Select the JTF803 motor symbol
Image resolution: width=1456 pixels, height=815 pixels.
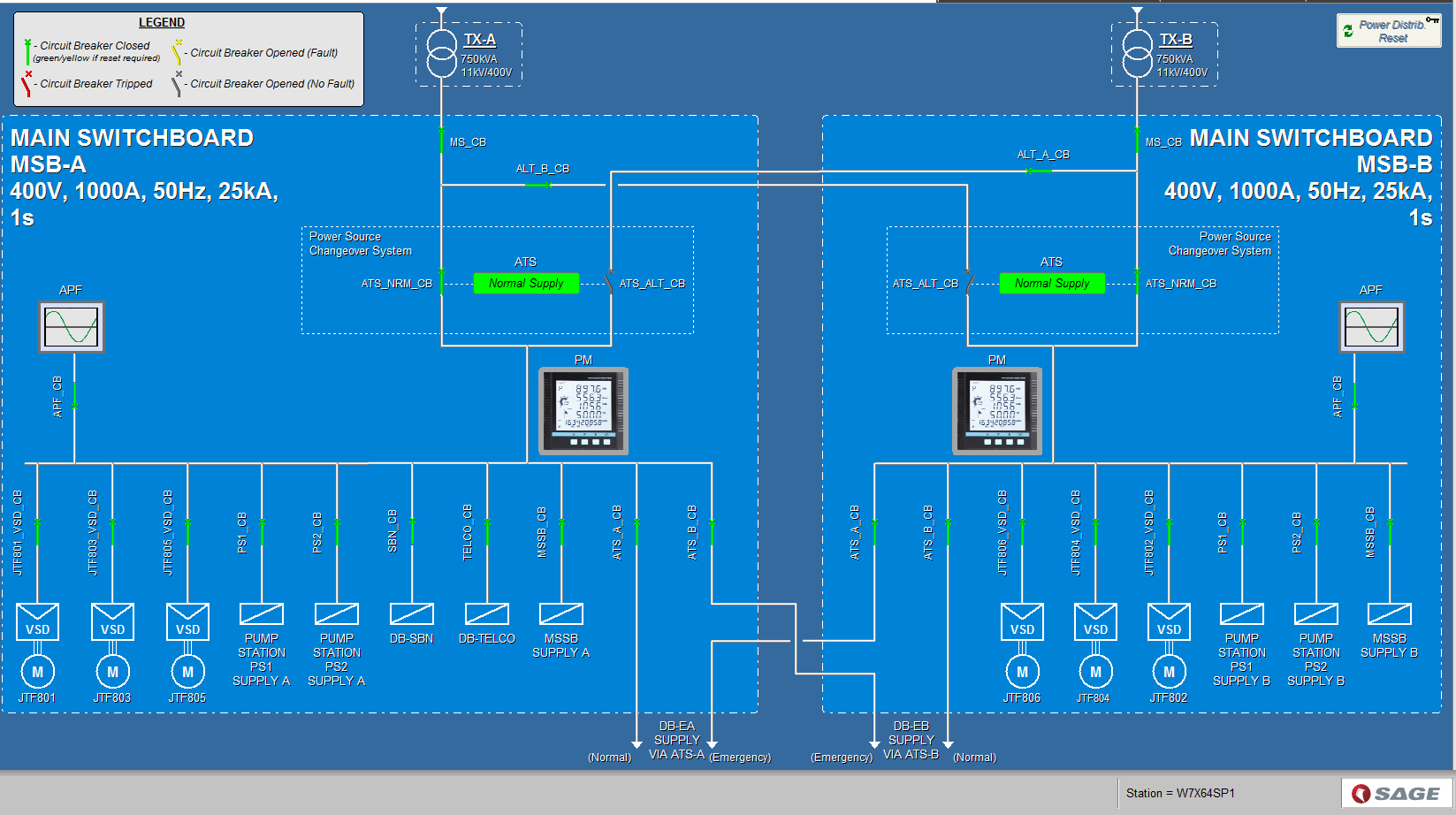(x=113, y=672)
